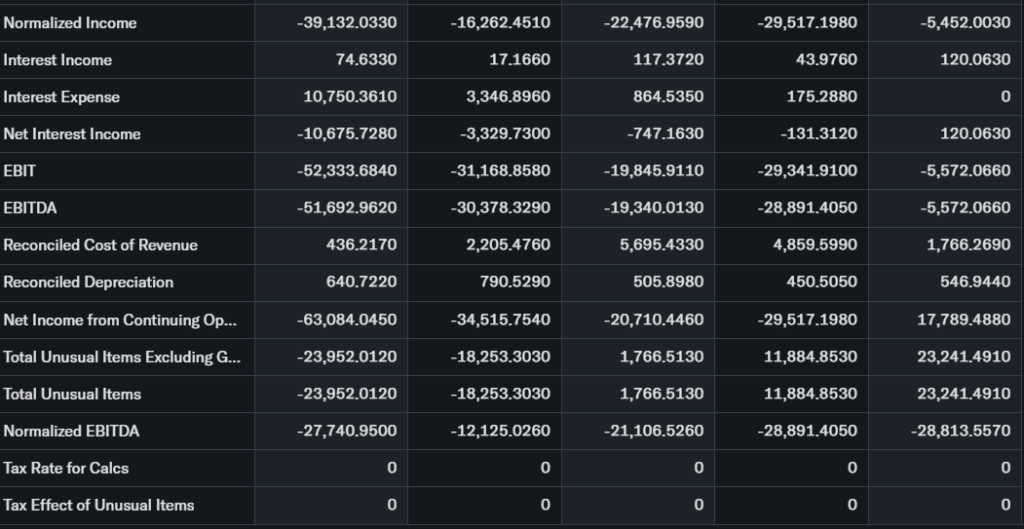Screen dimensions: 1024x529
Task: Click the Interest Expense value 10,750.3610
Action: coord(349,97)
